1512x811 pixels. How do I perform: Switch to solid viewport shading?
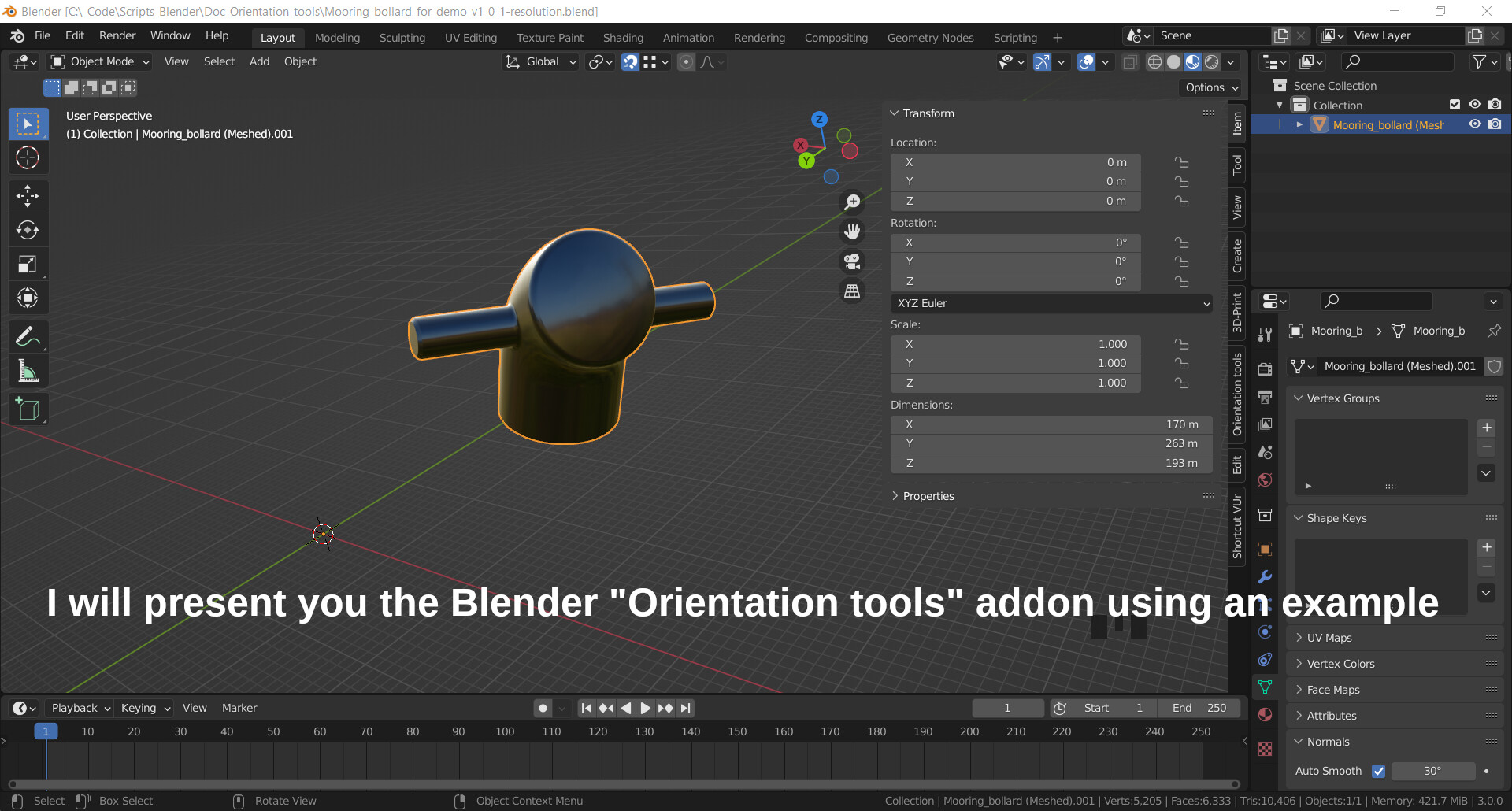click(1173, 62)
